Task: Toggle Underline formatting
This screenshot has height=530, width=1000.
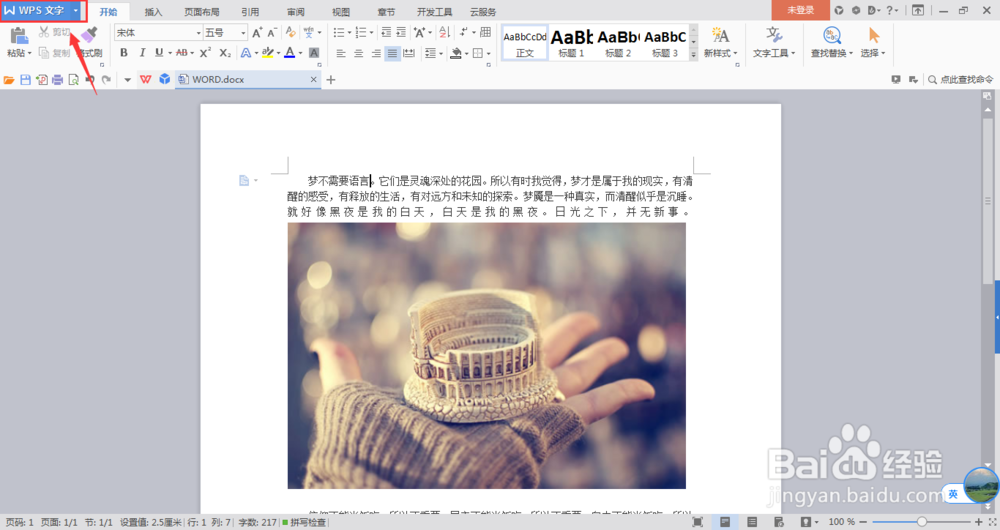Action: click(x=159, y=53)
